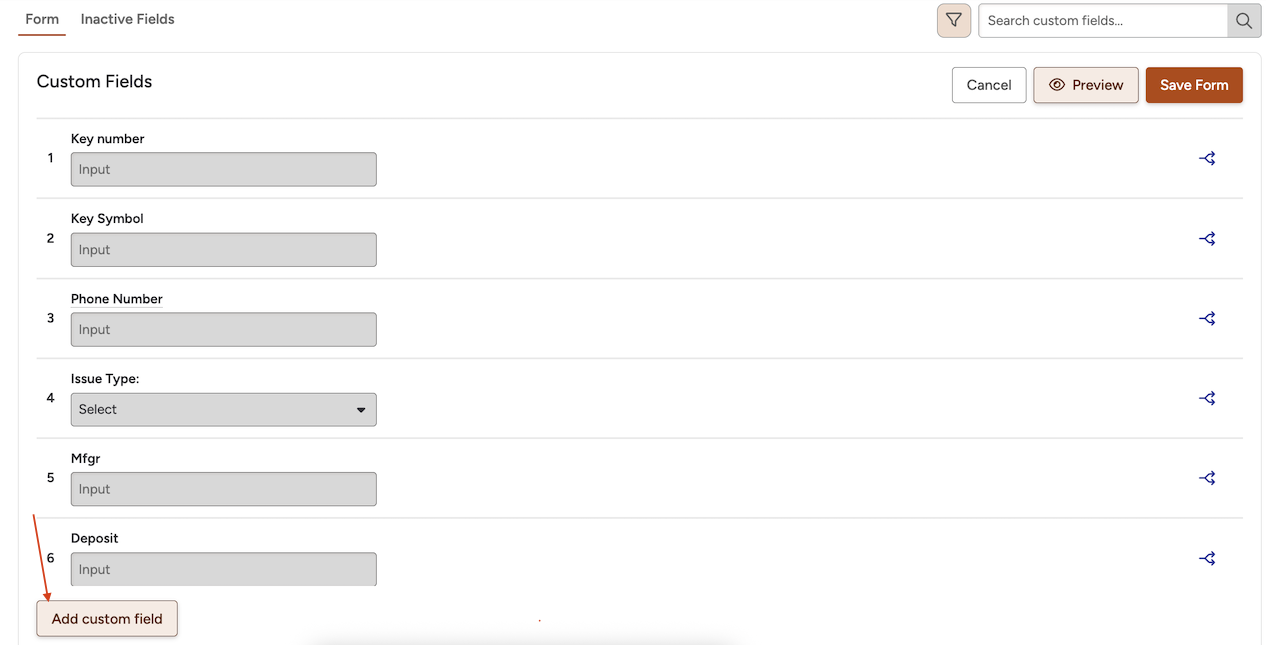Screen dimensions: 1266x645
Task: Focus the Search custom fields box
Action: tap(1103, 20)
